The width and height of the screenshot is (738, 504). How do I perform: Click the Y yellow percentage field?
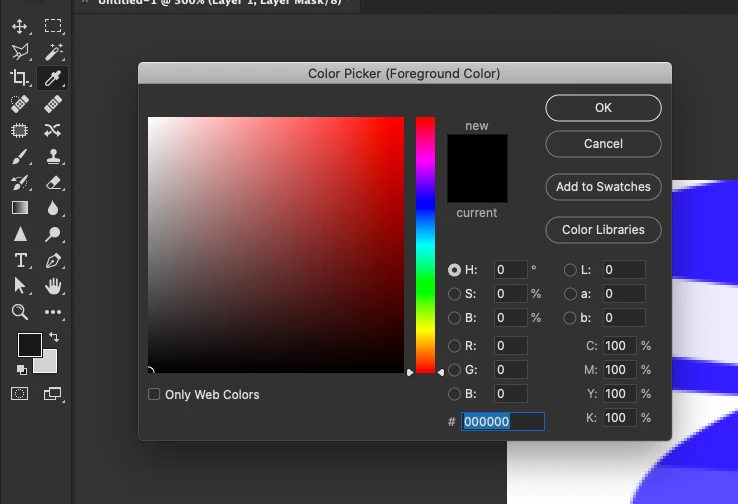[x=620, y=393]
